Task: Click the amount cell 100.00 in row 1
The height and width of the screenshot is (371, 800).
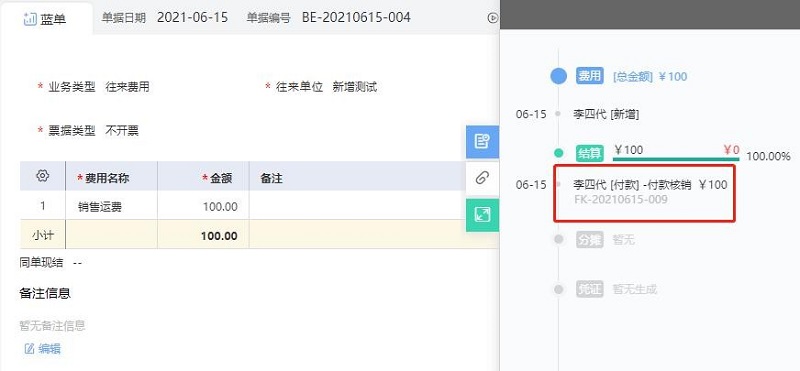Action: (x=203, y=206)
